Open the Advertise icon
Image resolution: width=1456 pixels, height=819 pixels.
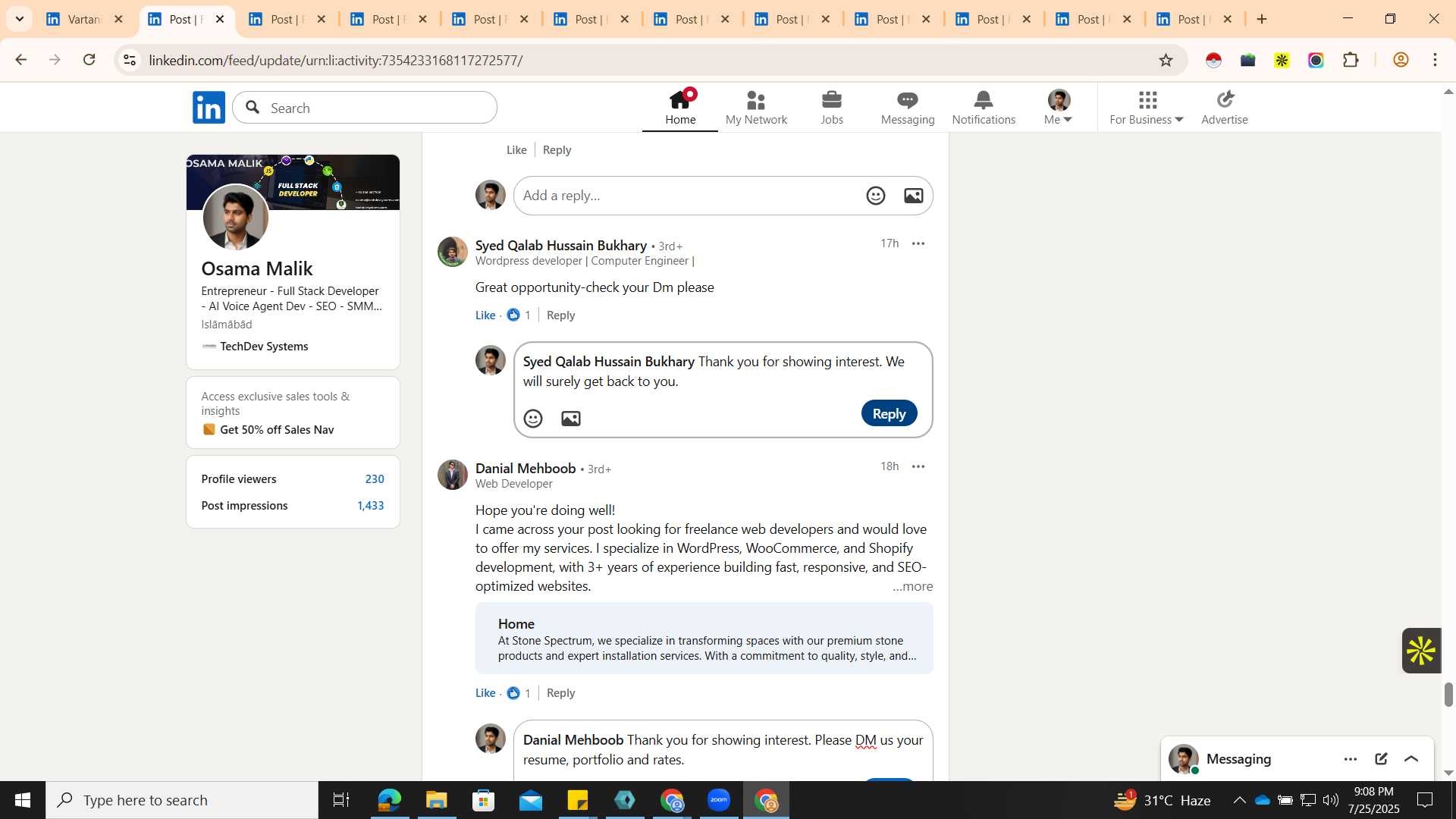(1225, 107)
